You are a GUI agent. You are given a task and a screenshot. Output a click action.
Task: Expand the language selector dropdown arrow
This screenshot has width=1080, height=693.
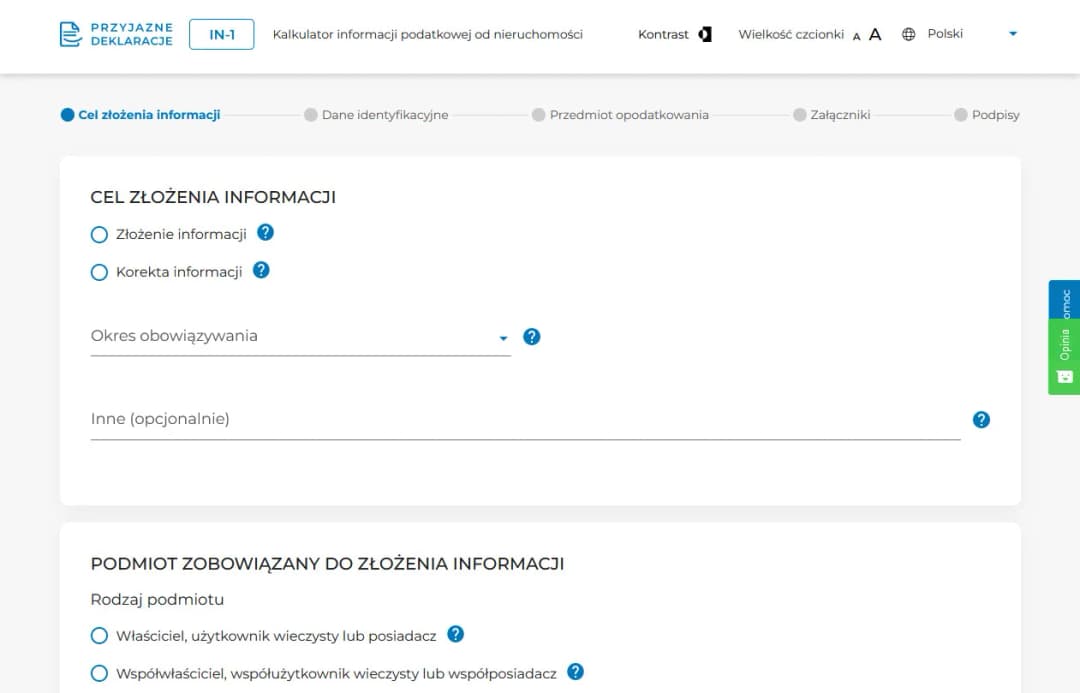coord(1012,33)
